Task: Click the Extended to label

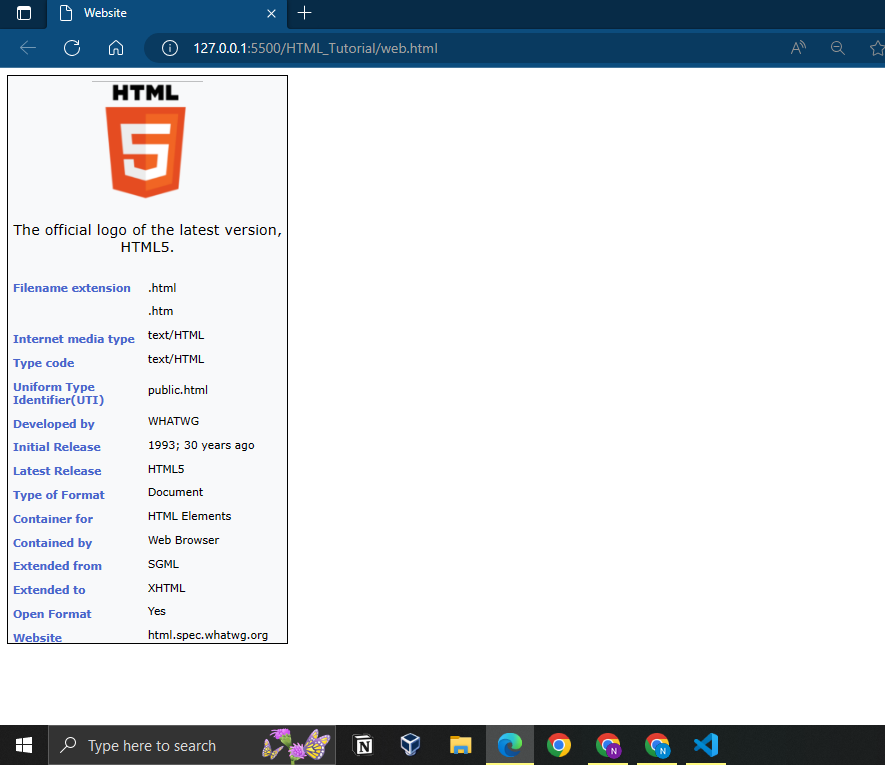Action: (x=49, y=590)
